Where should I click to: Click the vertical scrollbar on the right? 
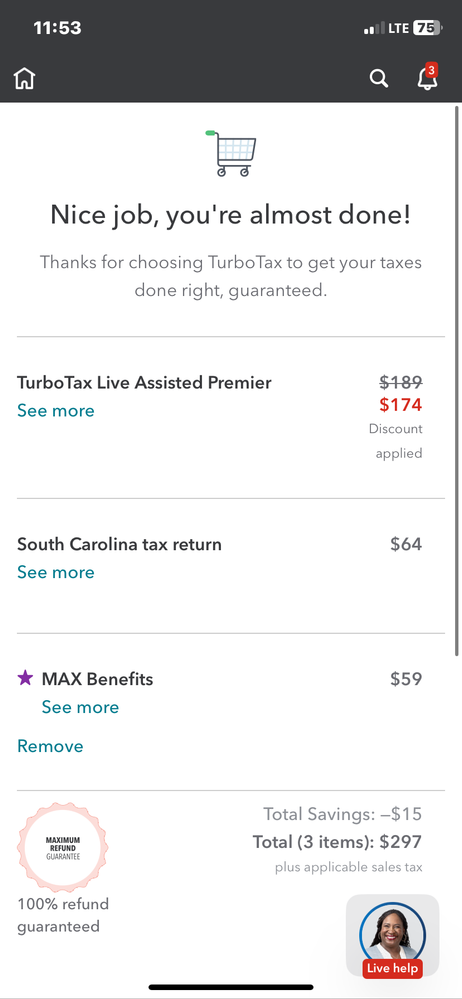click(x=456, y=380)
